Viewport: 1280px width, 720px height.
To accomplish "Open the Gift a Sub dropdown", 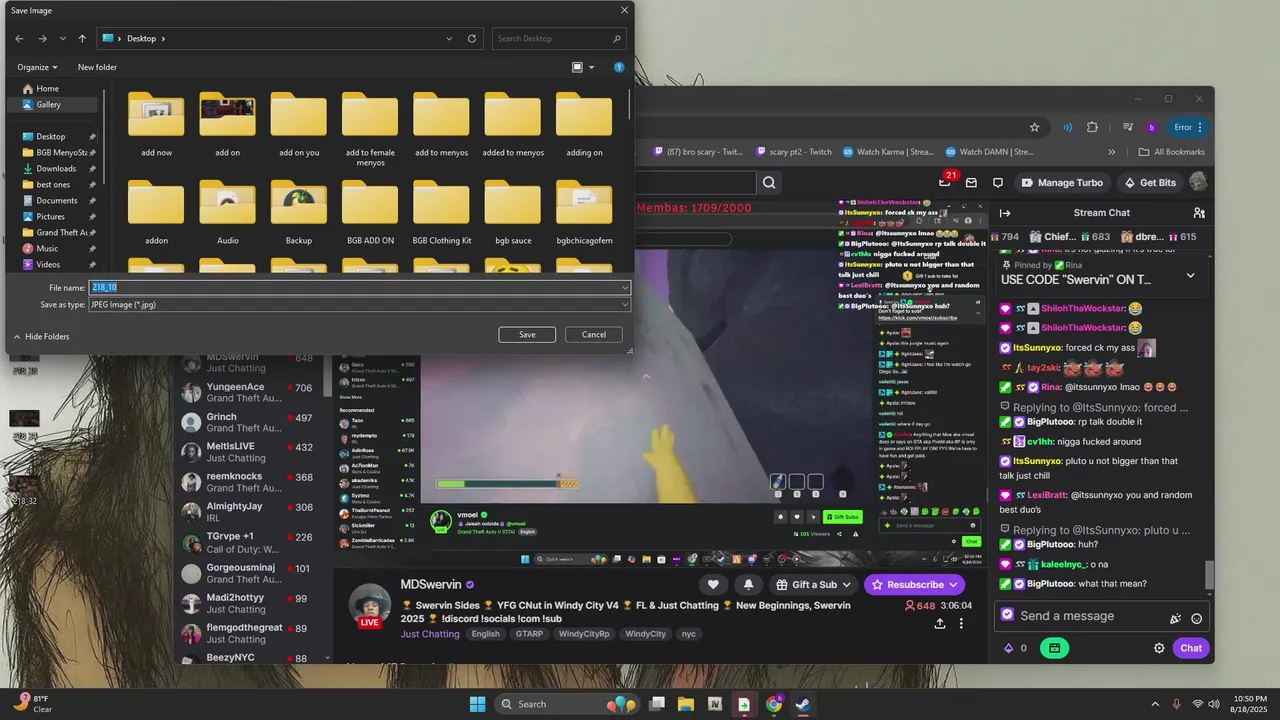I will [814, 585].
